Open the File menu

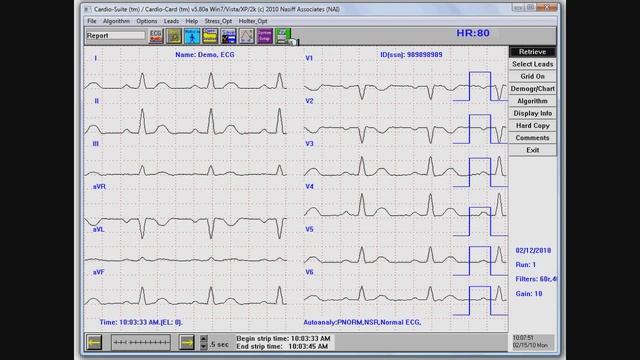(x=92, y=21)
